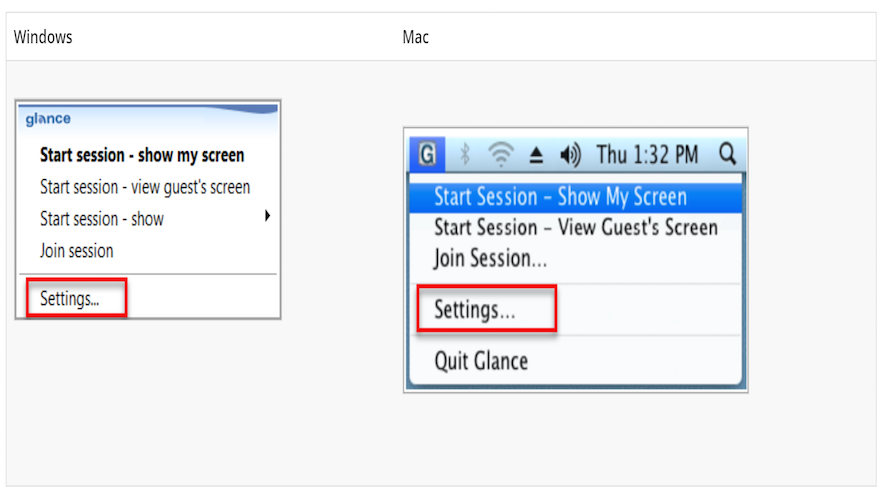Screen dimensions: 890x500
Task: Open 'Settings...' in the Mac Glance menu
Action: coord(475,310)
